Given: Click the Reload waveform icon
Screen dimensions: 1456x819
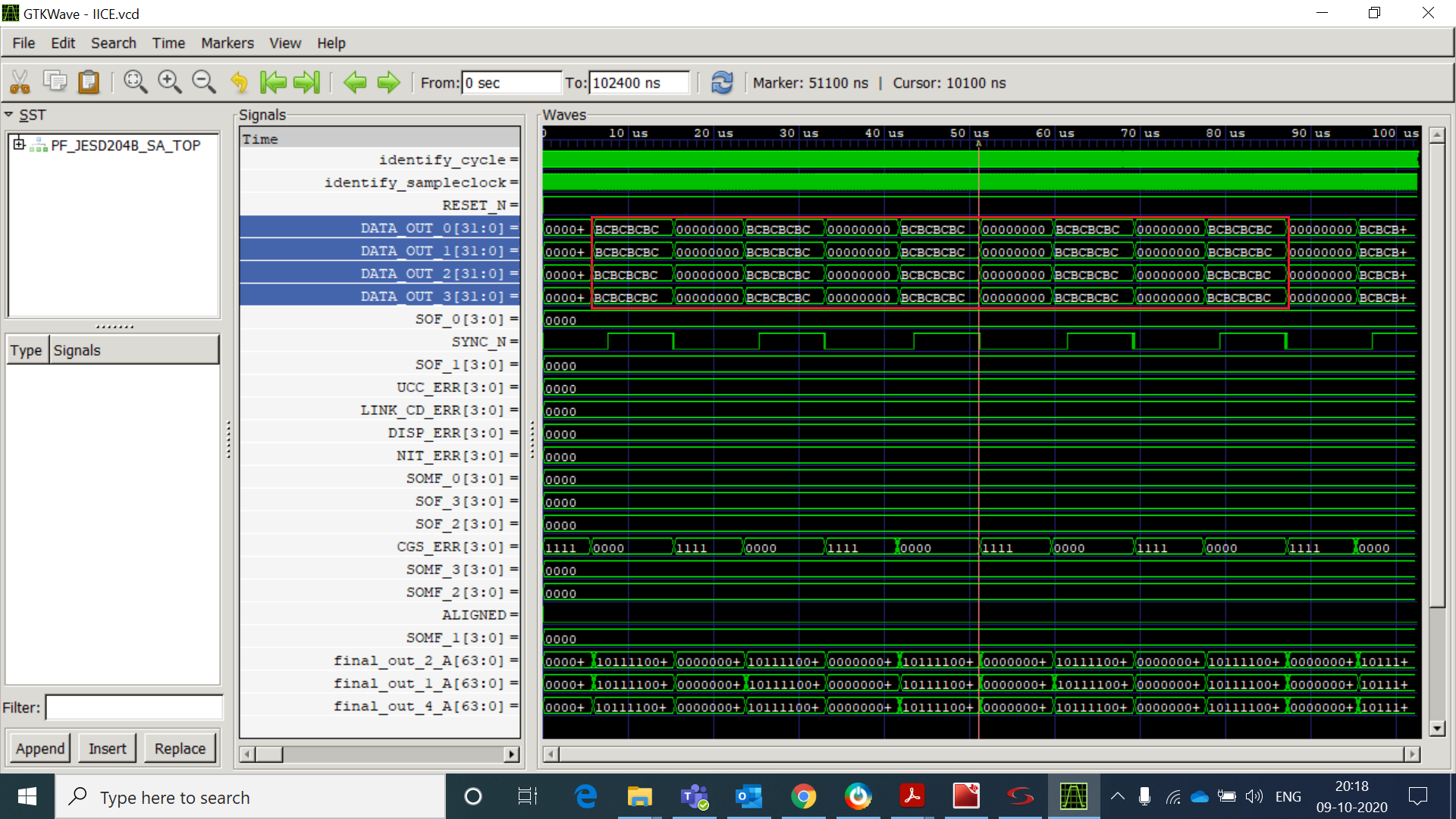Looking at the screenshot, I should click(x=722, y=82).
